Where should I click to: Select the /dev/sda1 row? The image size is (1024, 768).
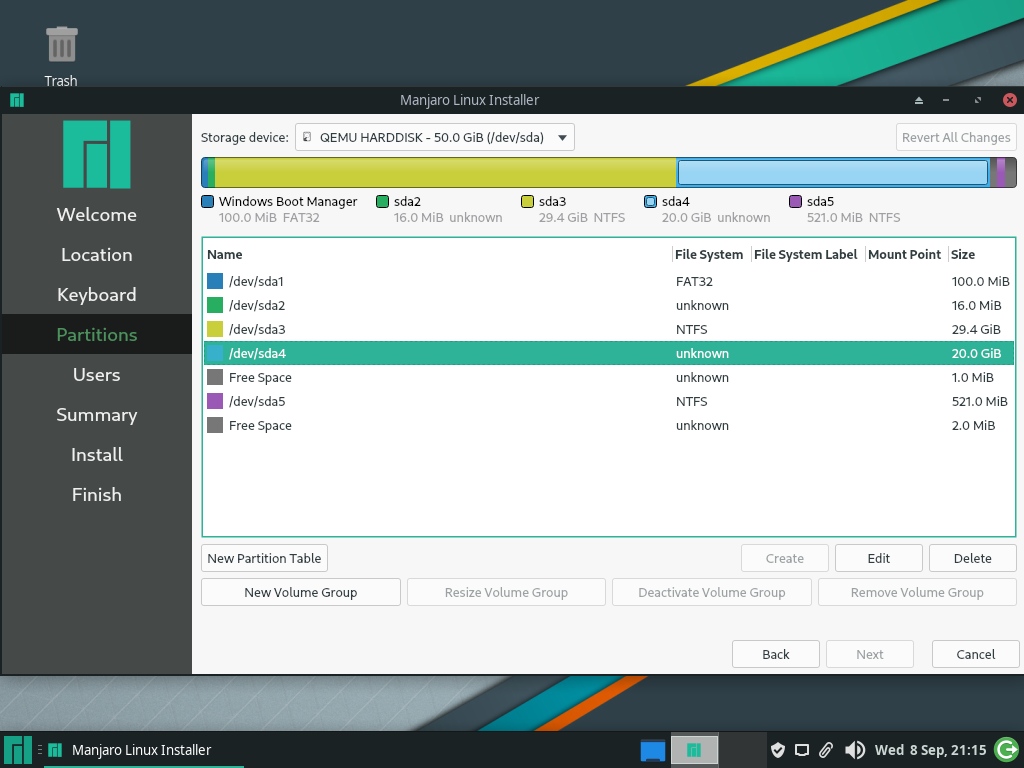609,281
